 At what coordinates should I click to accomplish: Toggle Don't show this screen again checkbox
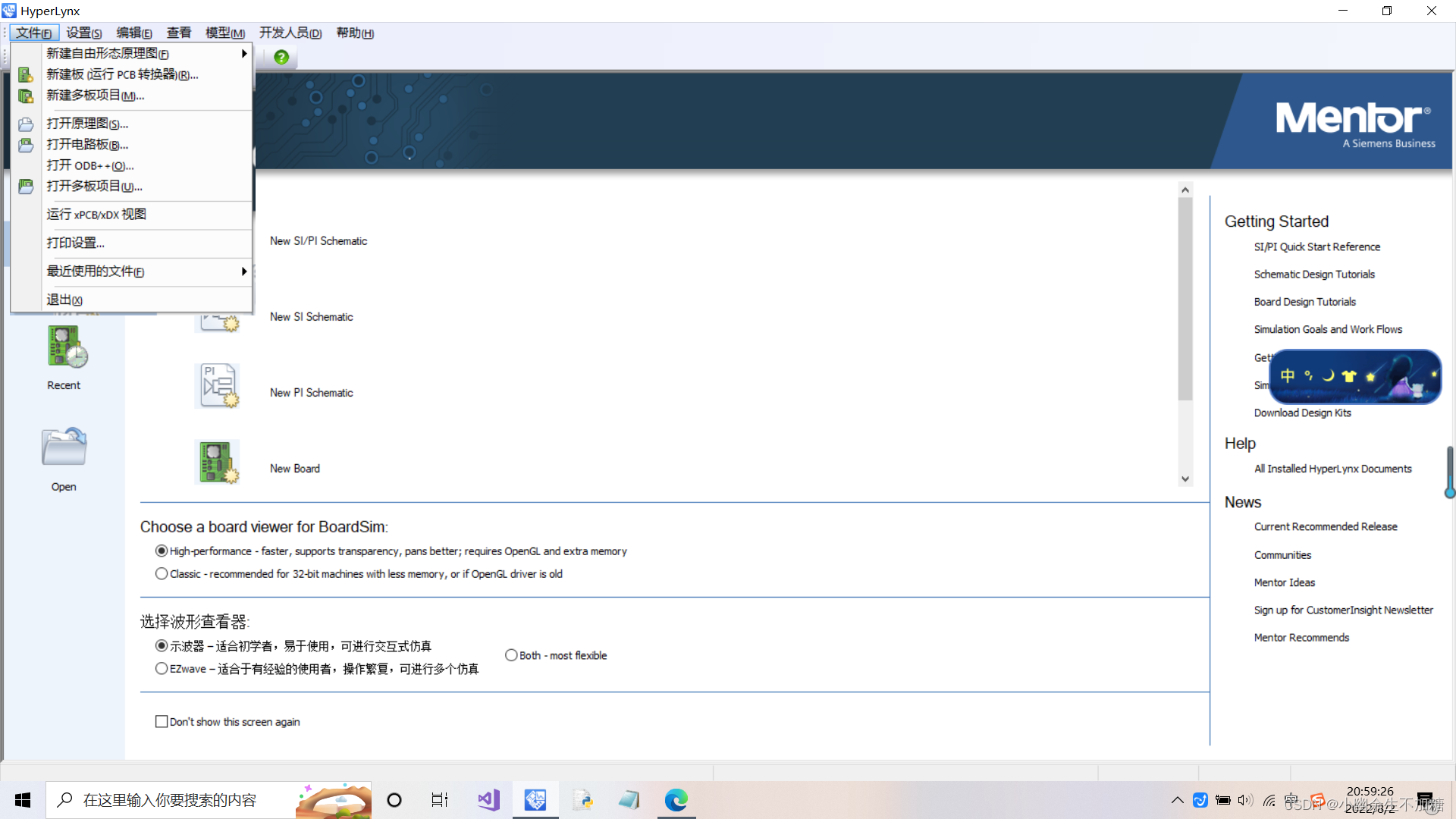[x=160, y=721]
